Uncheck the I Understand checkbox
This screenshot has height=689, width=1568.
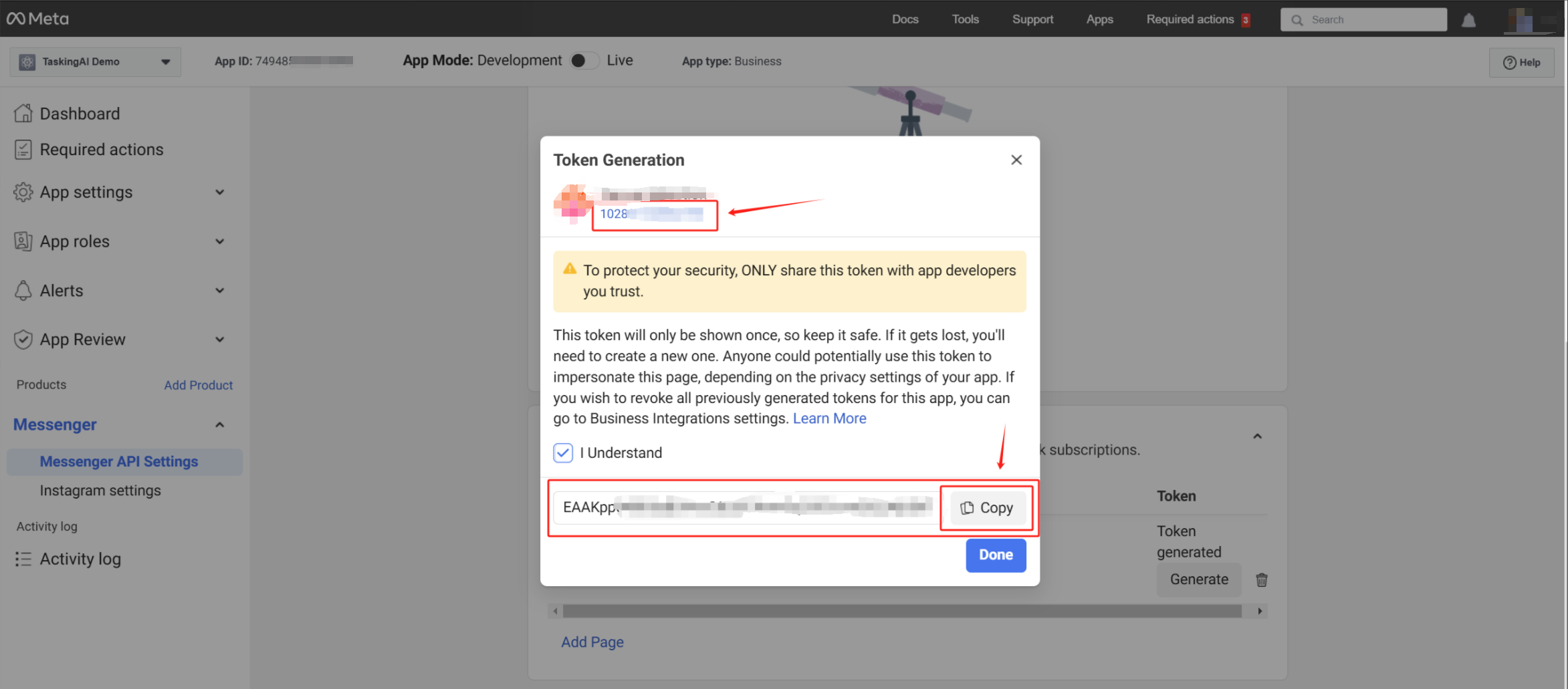563,453
